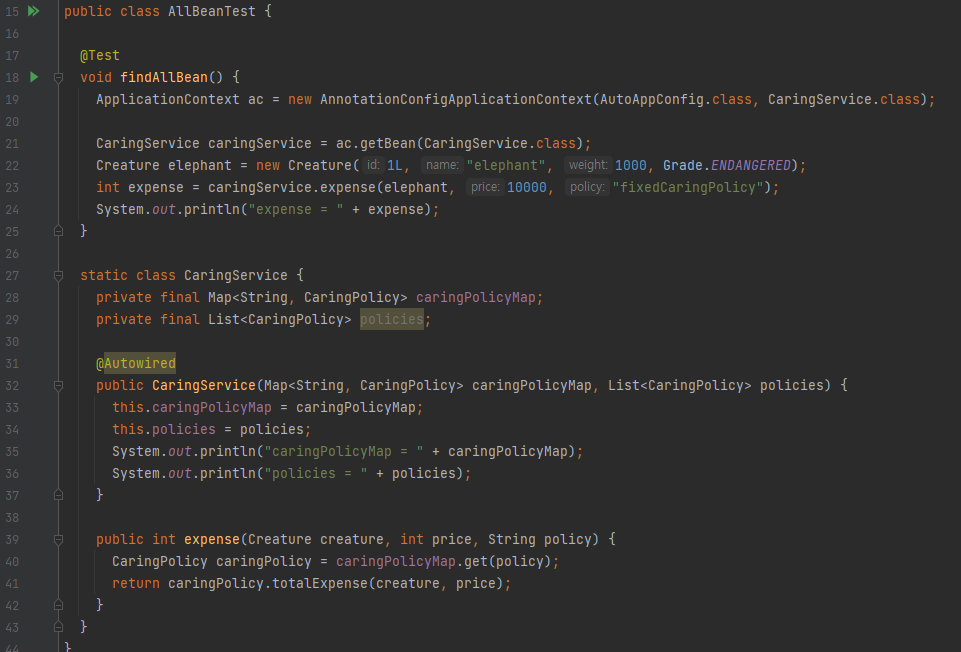This screenshot has height=652, width=961.
Task: Click the ENDANGERED enum constant
Action: [751, 165]
